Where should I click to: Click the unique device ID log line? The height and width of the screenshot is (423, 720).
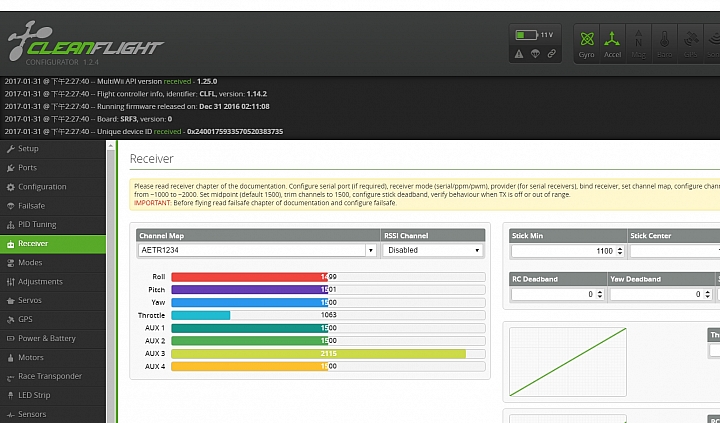(144, 132)
